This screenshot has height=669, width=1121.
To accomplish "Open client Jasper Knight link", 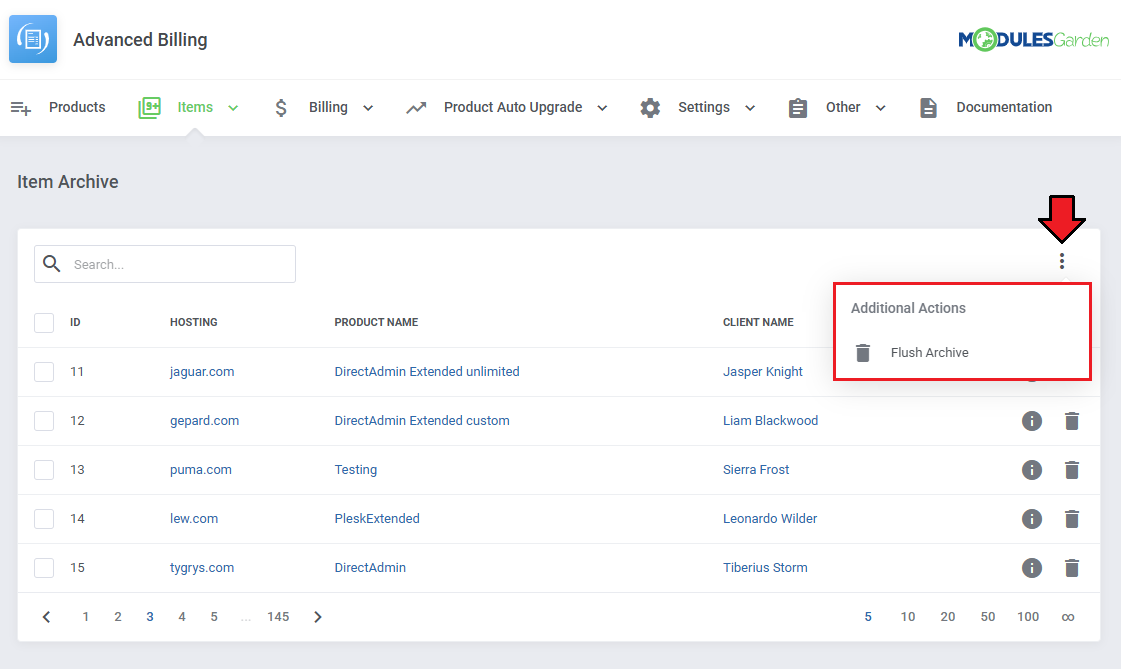I will pos(763,372).
